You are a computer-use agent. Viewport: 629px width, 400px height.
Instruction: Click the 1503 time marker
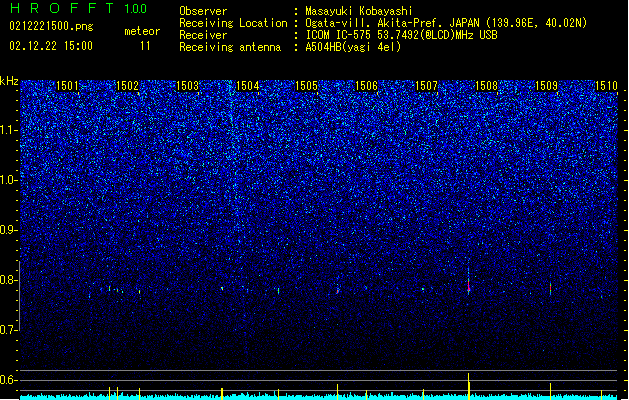point(187,86)
